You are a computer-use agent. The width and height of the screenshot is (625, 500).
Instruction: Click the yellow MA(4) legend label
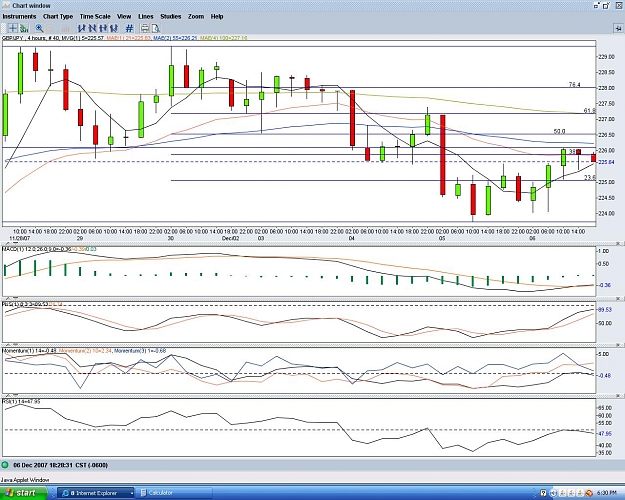tap(224, 38)
